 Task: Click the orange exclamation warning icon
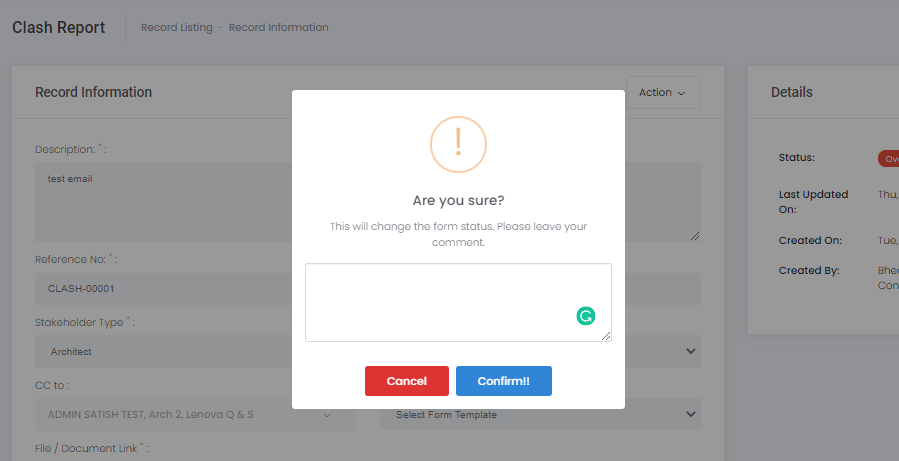458,144
